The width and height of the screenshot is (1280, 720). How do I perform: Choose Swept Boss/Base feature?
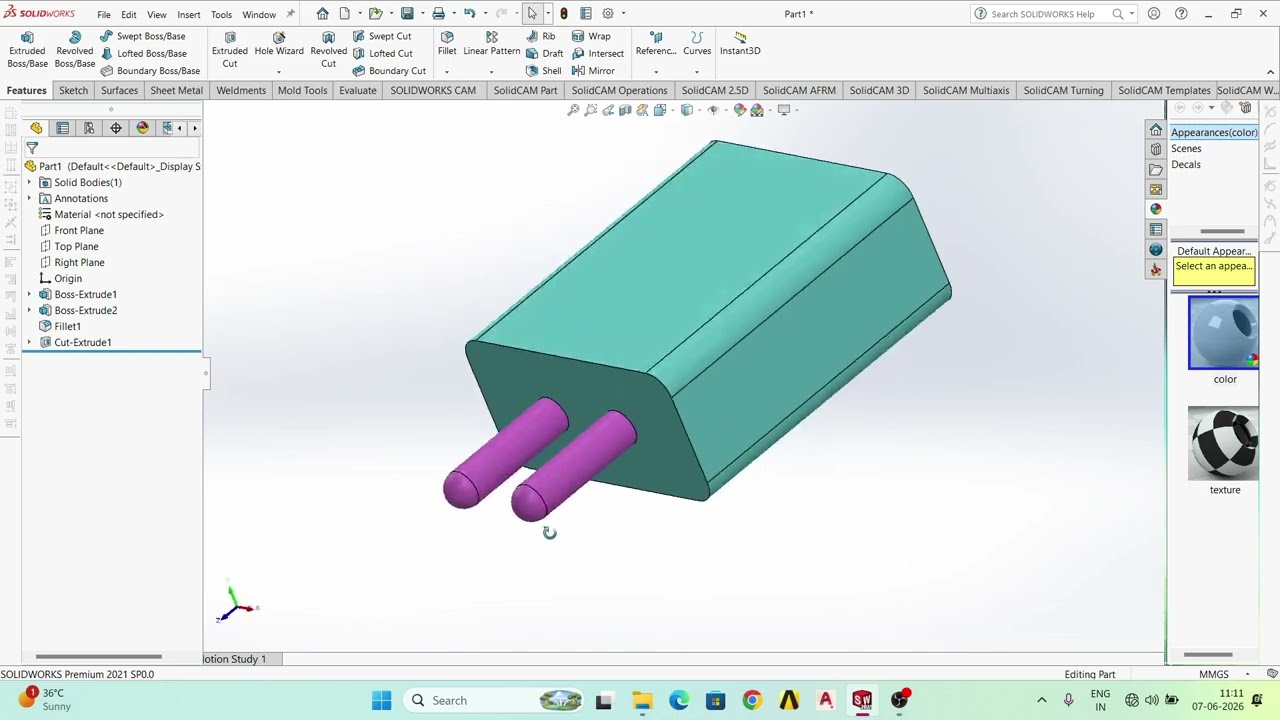[143, 36]
